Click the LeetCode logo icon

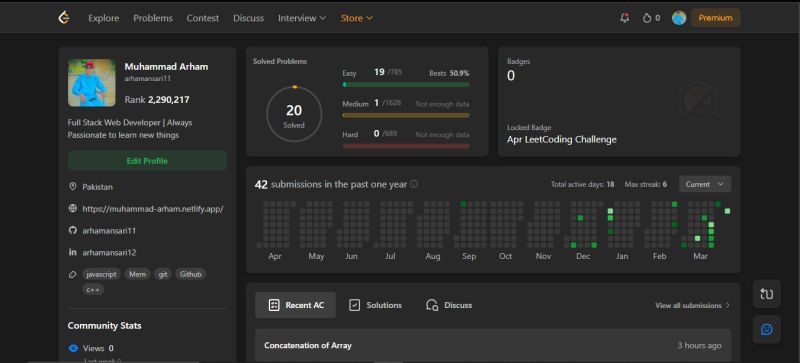click(x=64, y=18)
